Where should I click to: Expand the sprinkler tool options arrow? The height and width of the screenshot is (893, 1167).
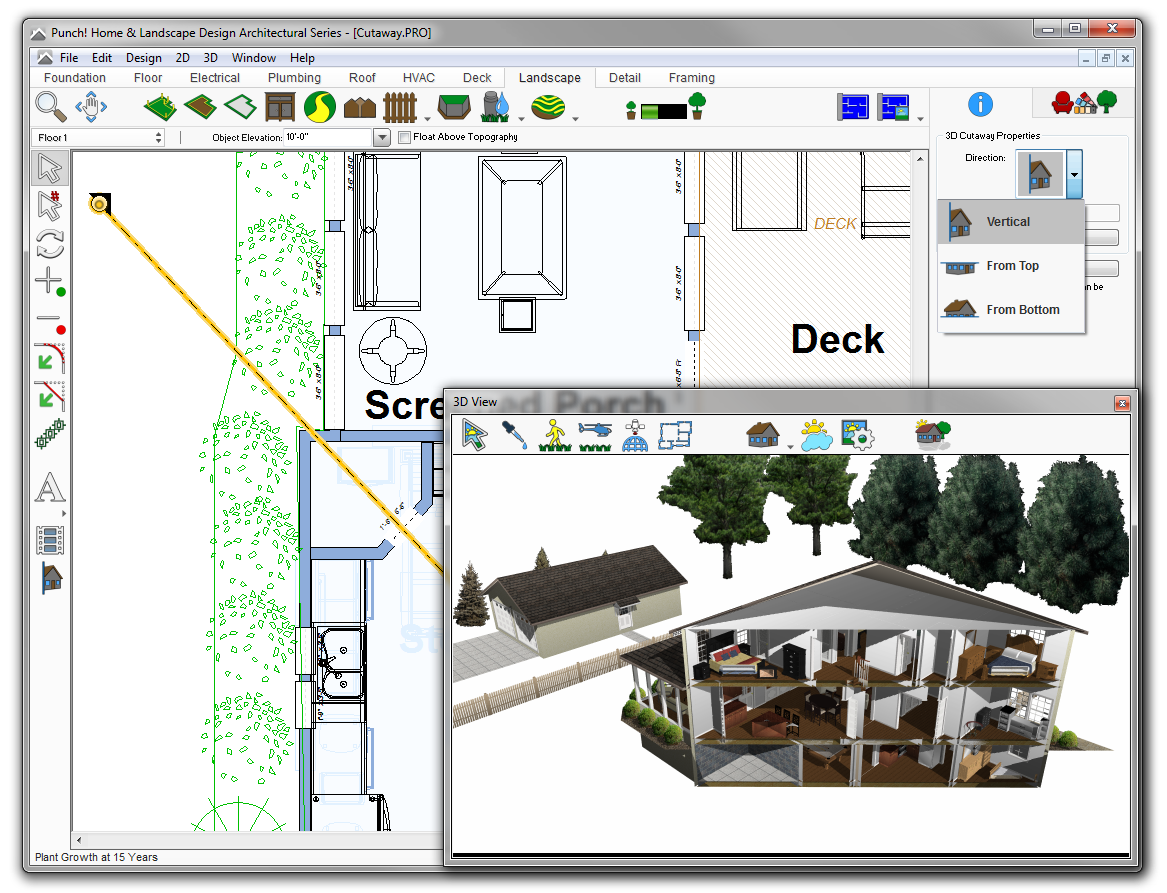click(x=521, y=118)
